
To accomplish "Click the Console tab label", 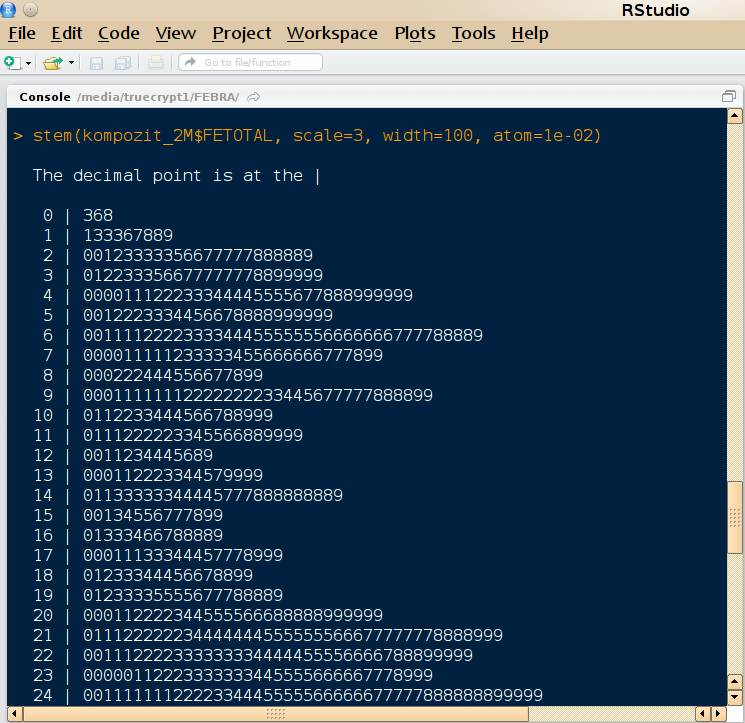I will click(45, 97).
